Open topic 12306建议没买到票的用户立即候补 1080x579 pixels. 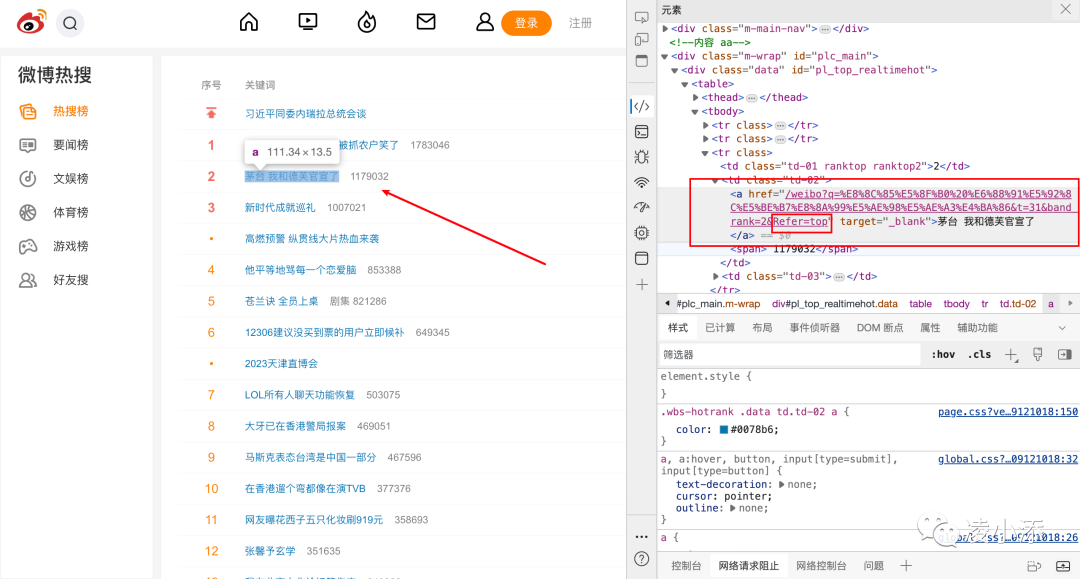point(324,333)
